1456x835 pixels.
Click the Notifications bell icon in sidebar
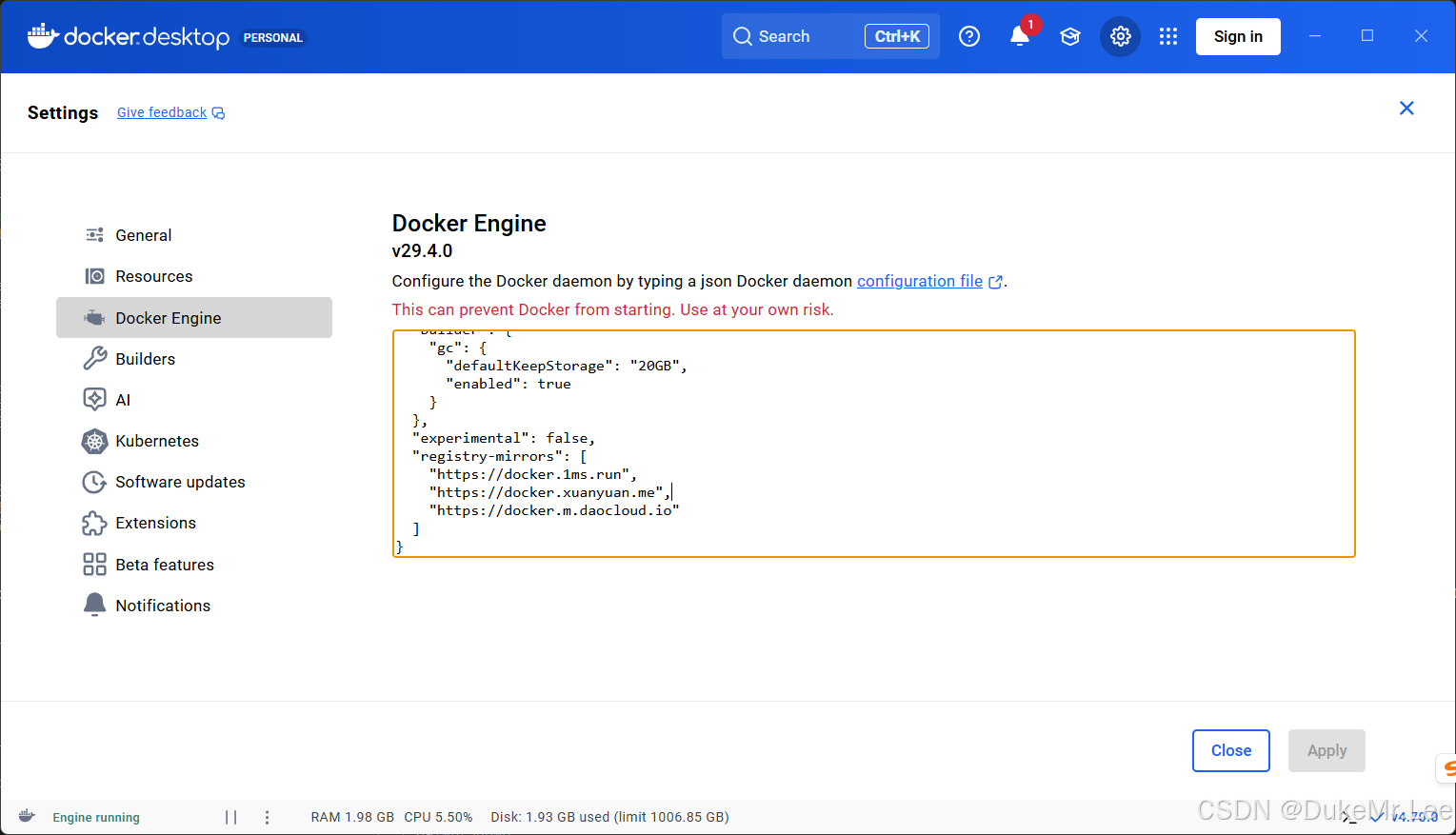click(x=95, y=606)
